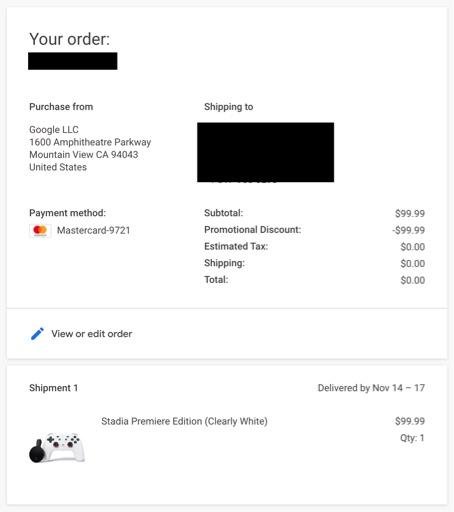The image size is (454, 512).
Task: Select the Mastercard-9721 payment method text
Action: pyautogui.click(x=93, y=230)
